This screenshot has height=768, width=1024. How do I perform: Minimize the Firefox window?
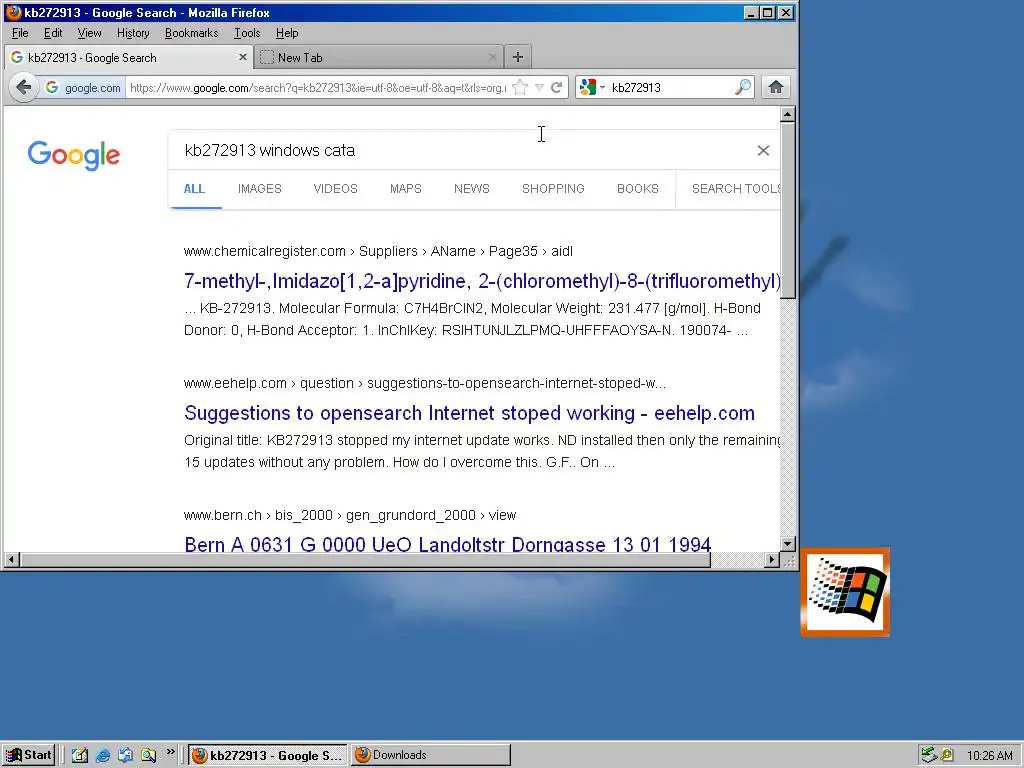751,12
